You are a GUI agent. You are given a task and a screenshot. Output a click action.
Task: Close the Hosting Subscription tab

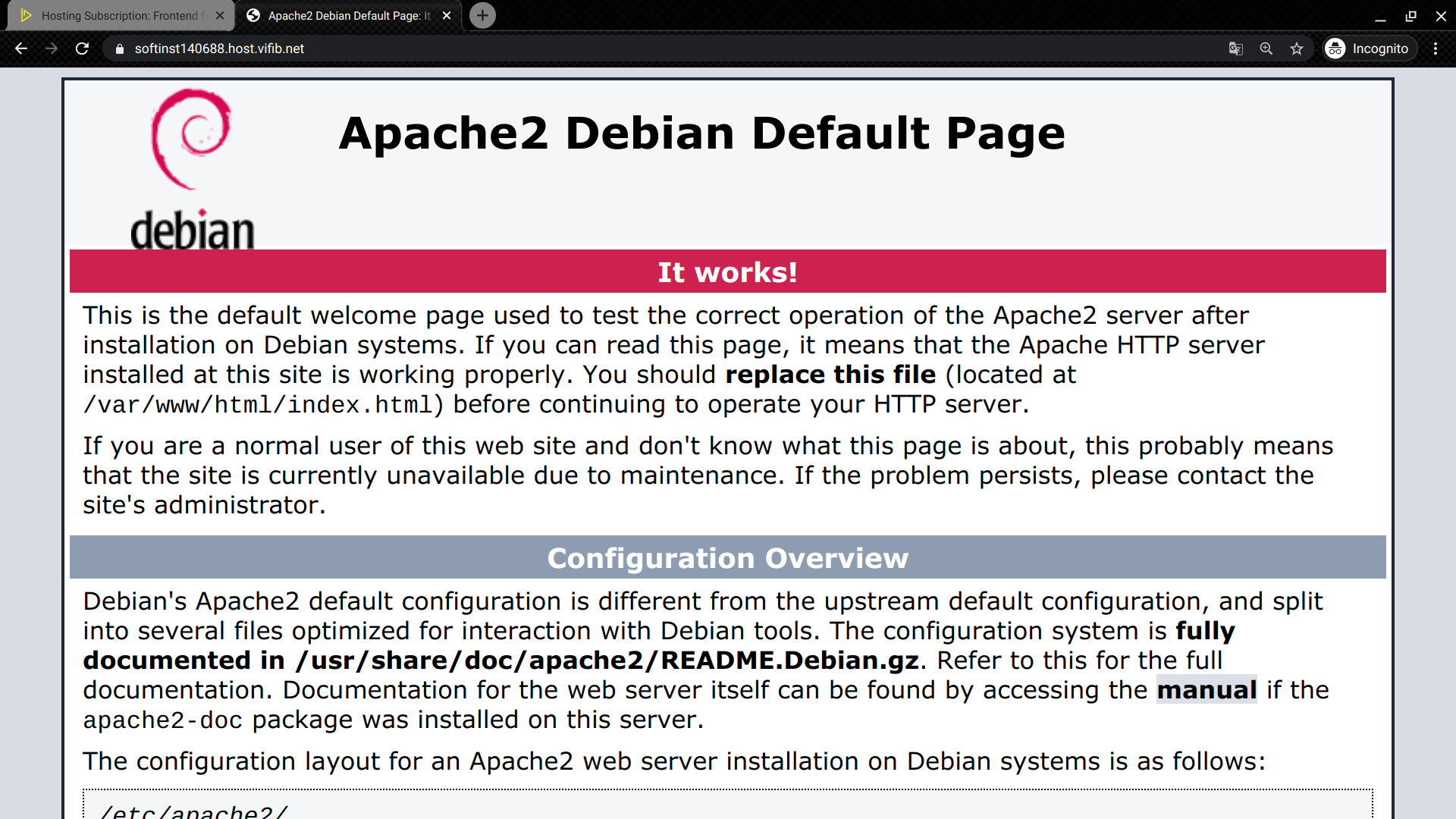pos(220,15)
